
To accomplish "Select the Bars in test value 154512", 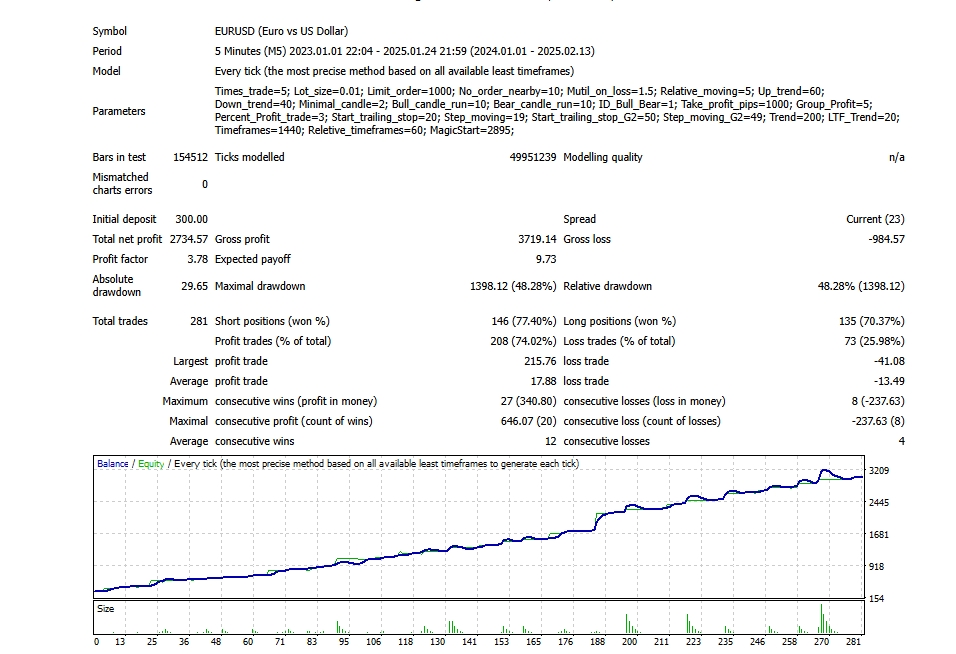I will (x=190, y=157).
